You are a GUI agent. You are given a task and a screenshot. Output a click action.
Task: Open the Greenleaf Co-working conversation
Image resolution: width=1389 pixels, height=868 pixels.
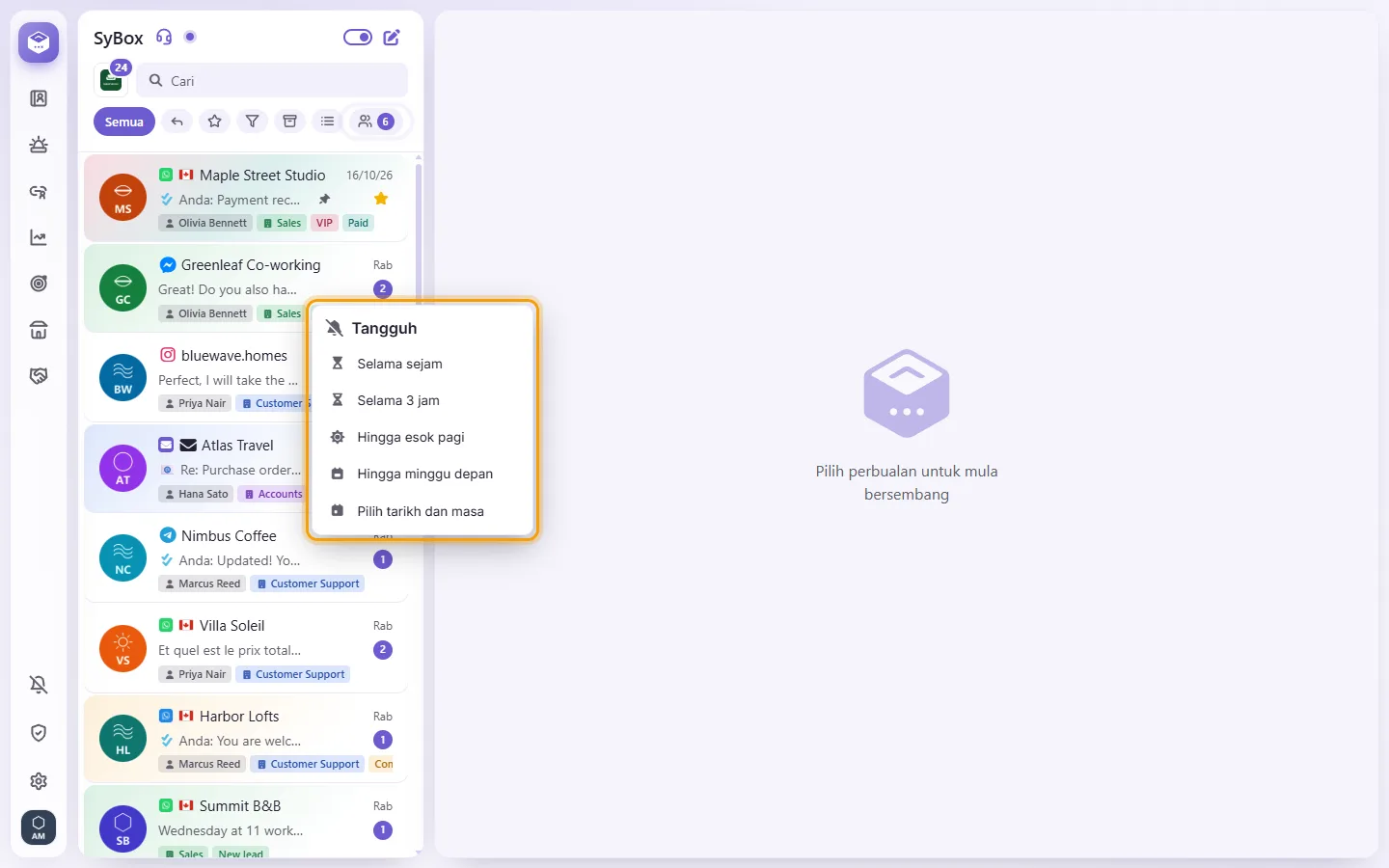[246, 288]
